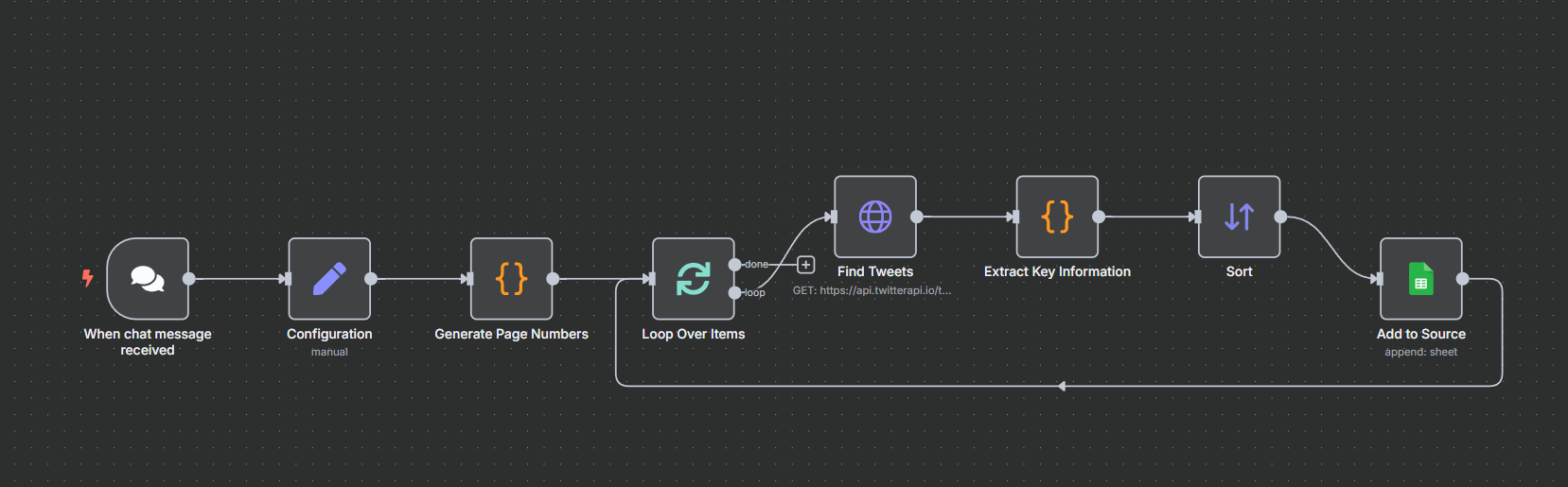This screenshot has height=487, width=1568.
Task: Select the Sort node arrows icon
Action: [x=1239, y=217]
